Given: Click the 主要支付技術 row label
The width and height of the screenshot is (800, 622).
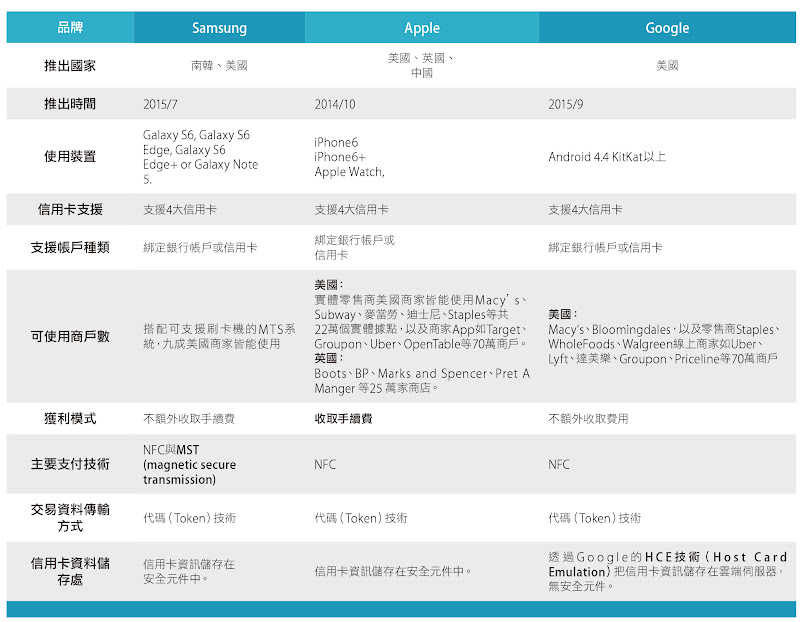Looking at the screenshot, I should [x=70, y=464].
